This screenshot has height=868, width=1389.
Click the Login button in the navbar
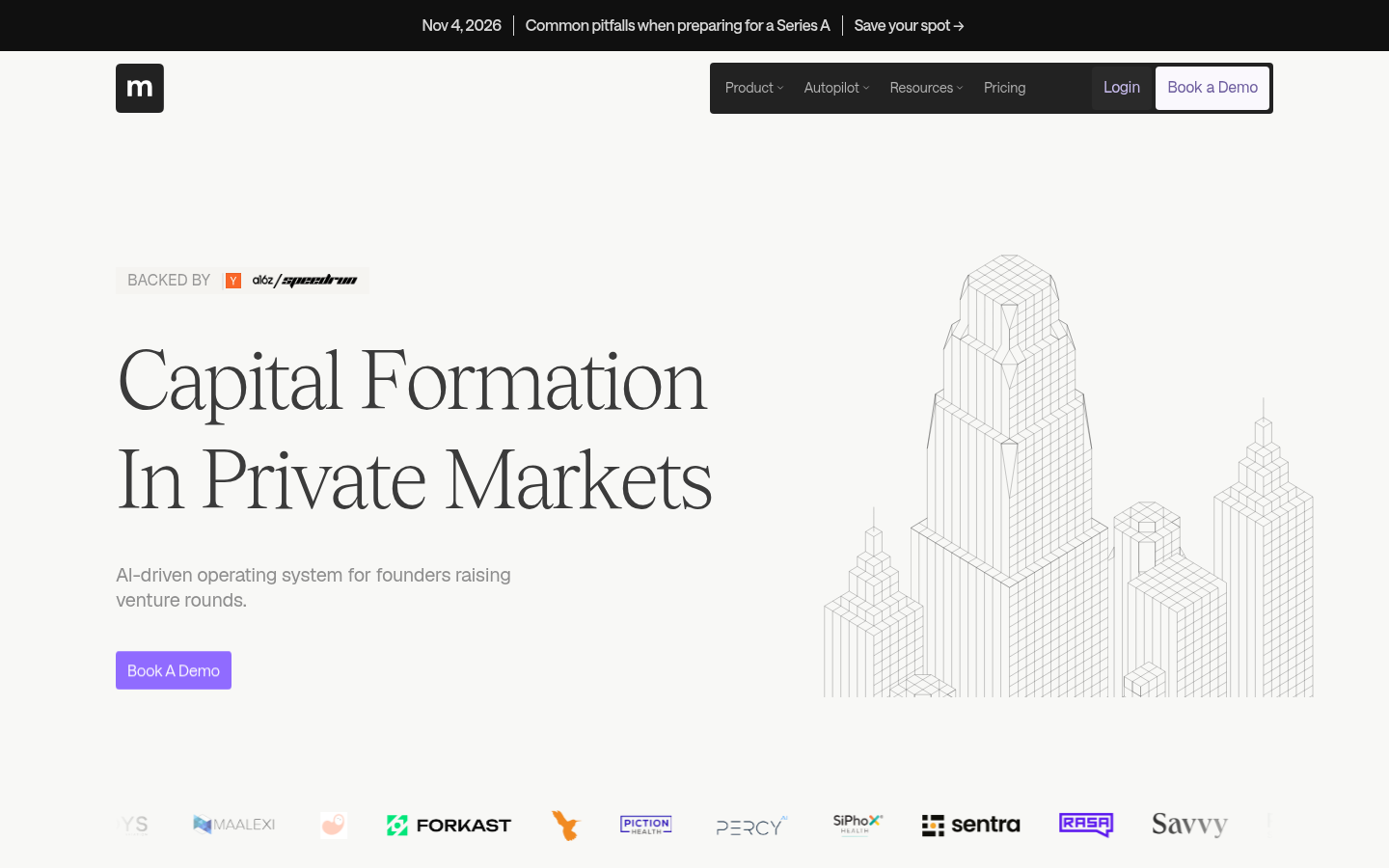point(1122,88)
